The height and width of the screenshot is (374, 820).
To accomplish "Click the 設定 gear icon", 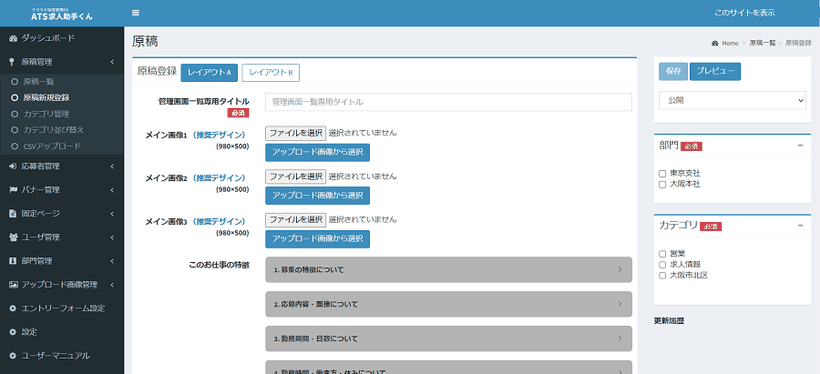I will (13, 332).
